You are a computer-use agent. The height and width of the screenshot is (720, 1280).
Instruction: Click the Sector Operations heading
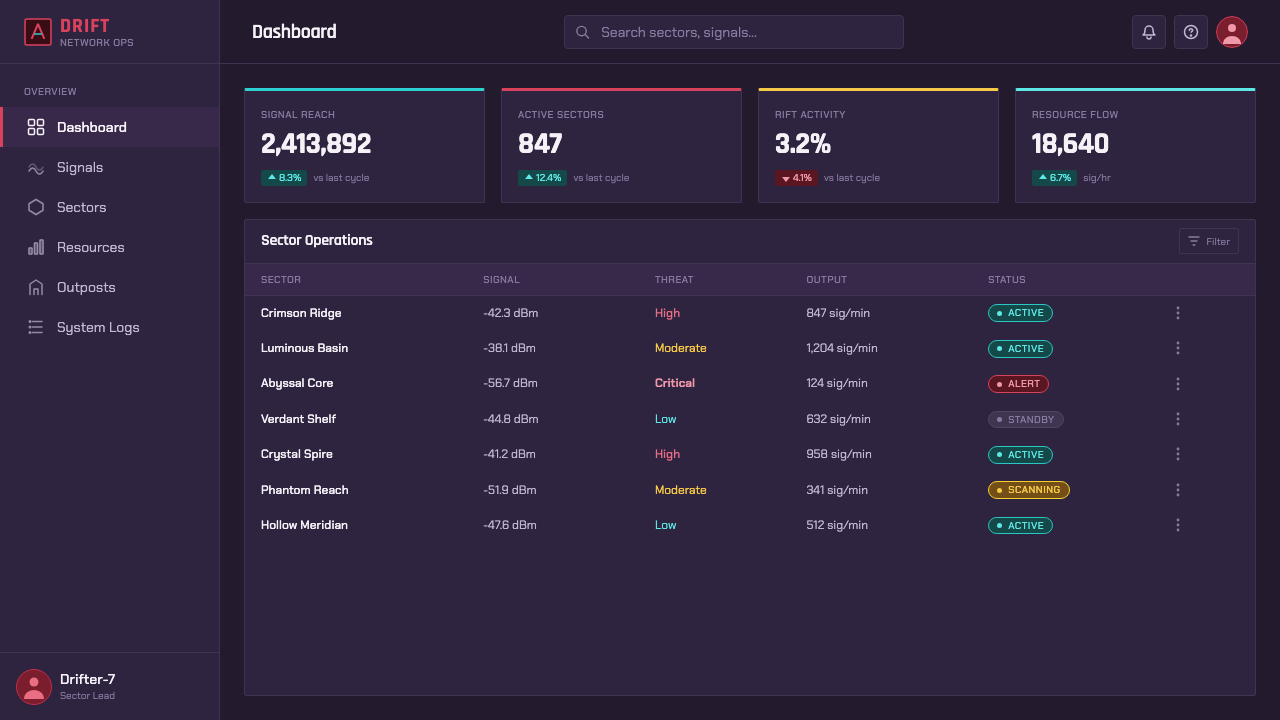(x=317, y=240)
